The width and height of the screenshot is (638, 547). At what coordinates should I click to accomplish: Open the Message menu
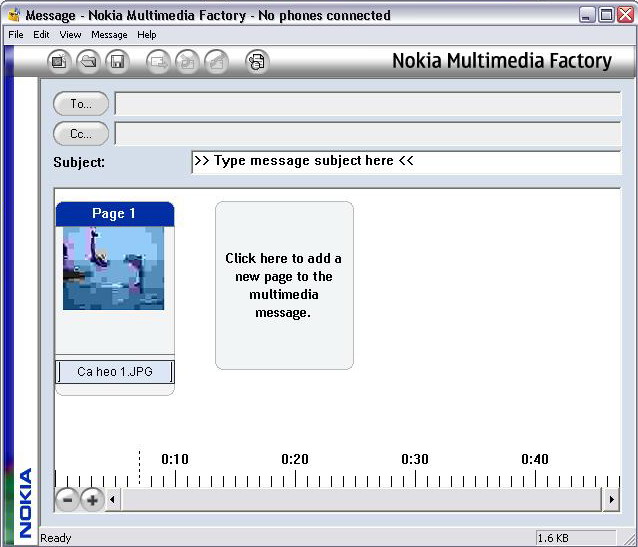109,34
